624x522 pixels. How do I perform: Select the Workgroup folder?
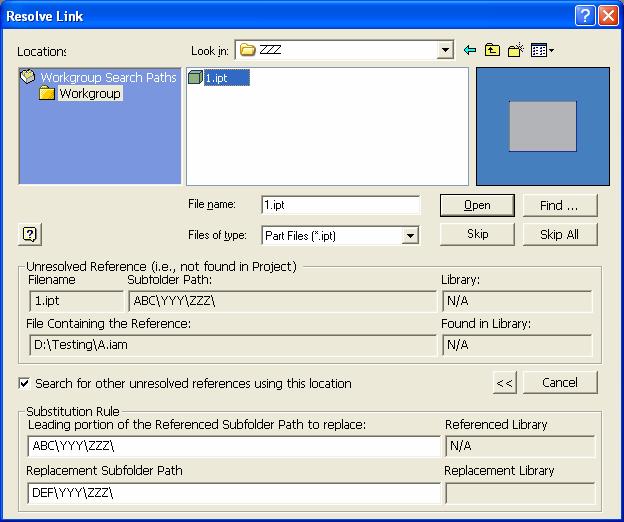tap(89, 94)
